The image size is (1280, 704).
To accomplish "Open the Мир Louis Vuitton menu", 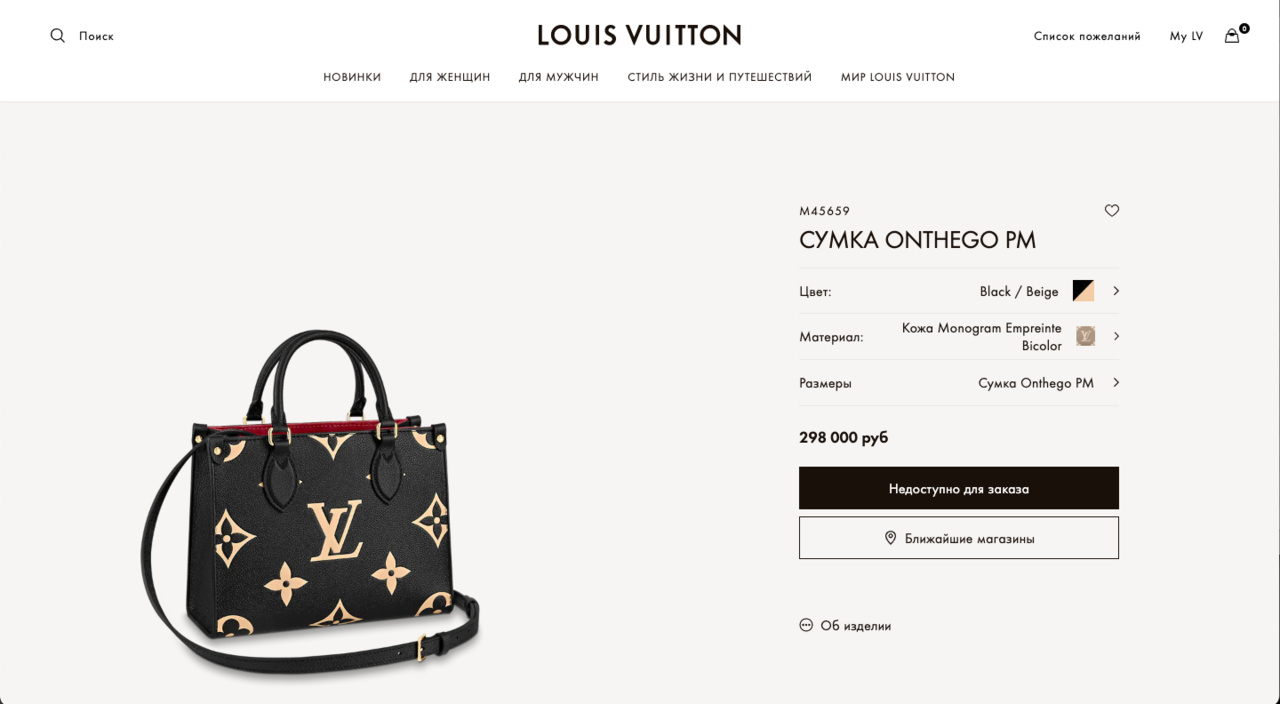I will (x=898, y=77).
